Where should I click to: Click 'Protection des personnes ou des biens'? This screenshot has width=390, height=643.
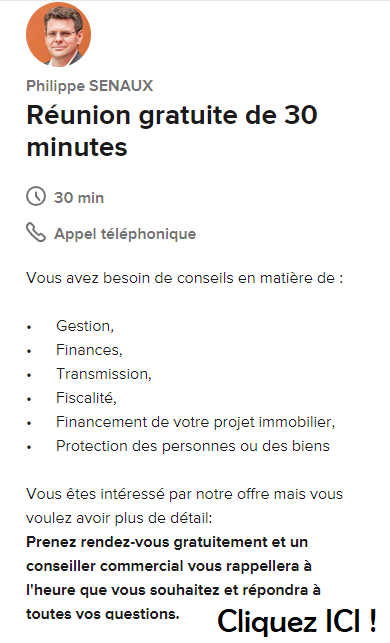pos(193,446)
